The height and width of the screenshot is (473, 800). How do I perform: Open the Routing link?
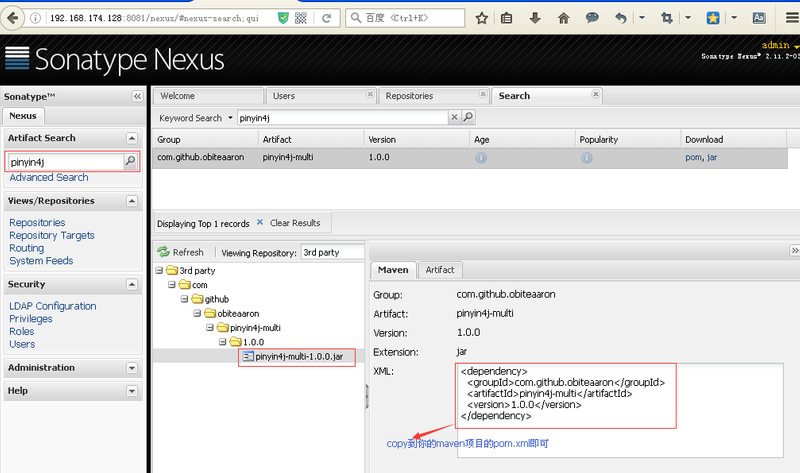coord(27,248)
